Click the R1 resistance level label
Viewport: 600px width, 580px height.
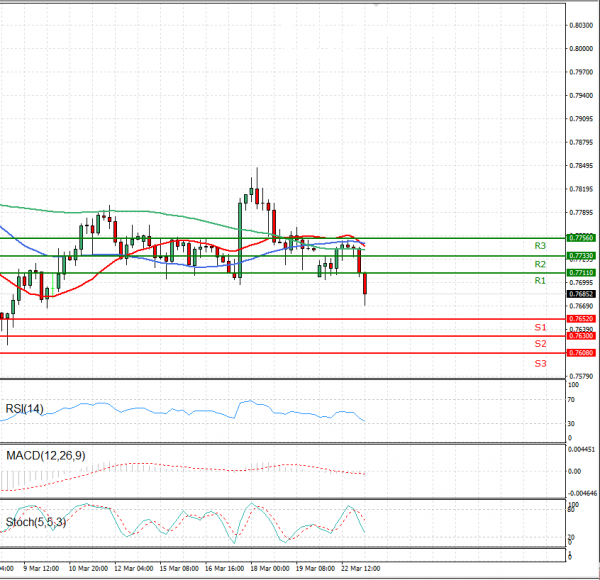pyautogui.click(x=539, y=281)
